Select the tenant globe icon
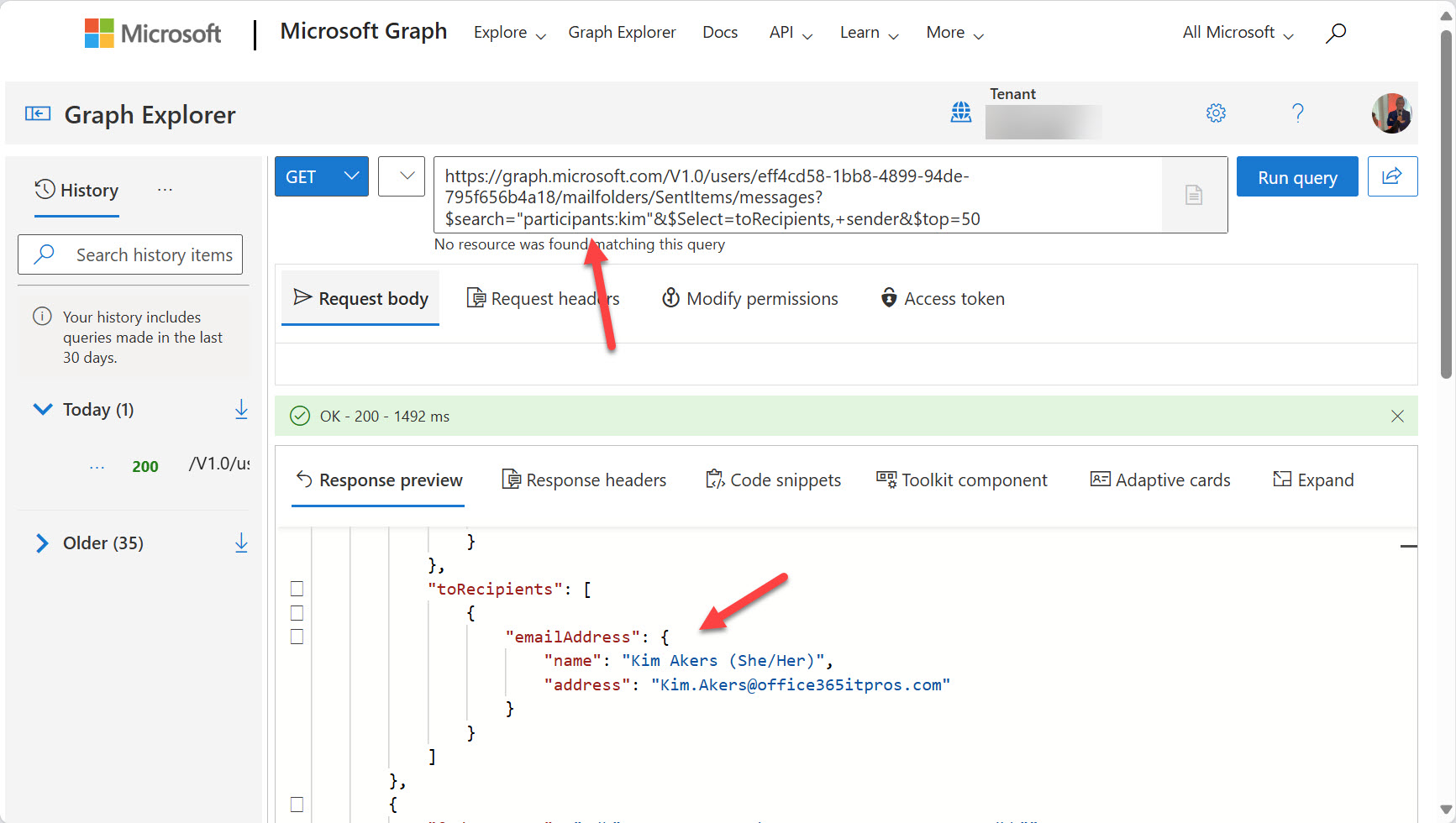This screenshot has width=1456, height=823. click(960, 112)
